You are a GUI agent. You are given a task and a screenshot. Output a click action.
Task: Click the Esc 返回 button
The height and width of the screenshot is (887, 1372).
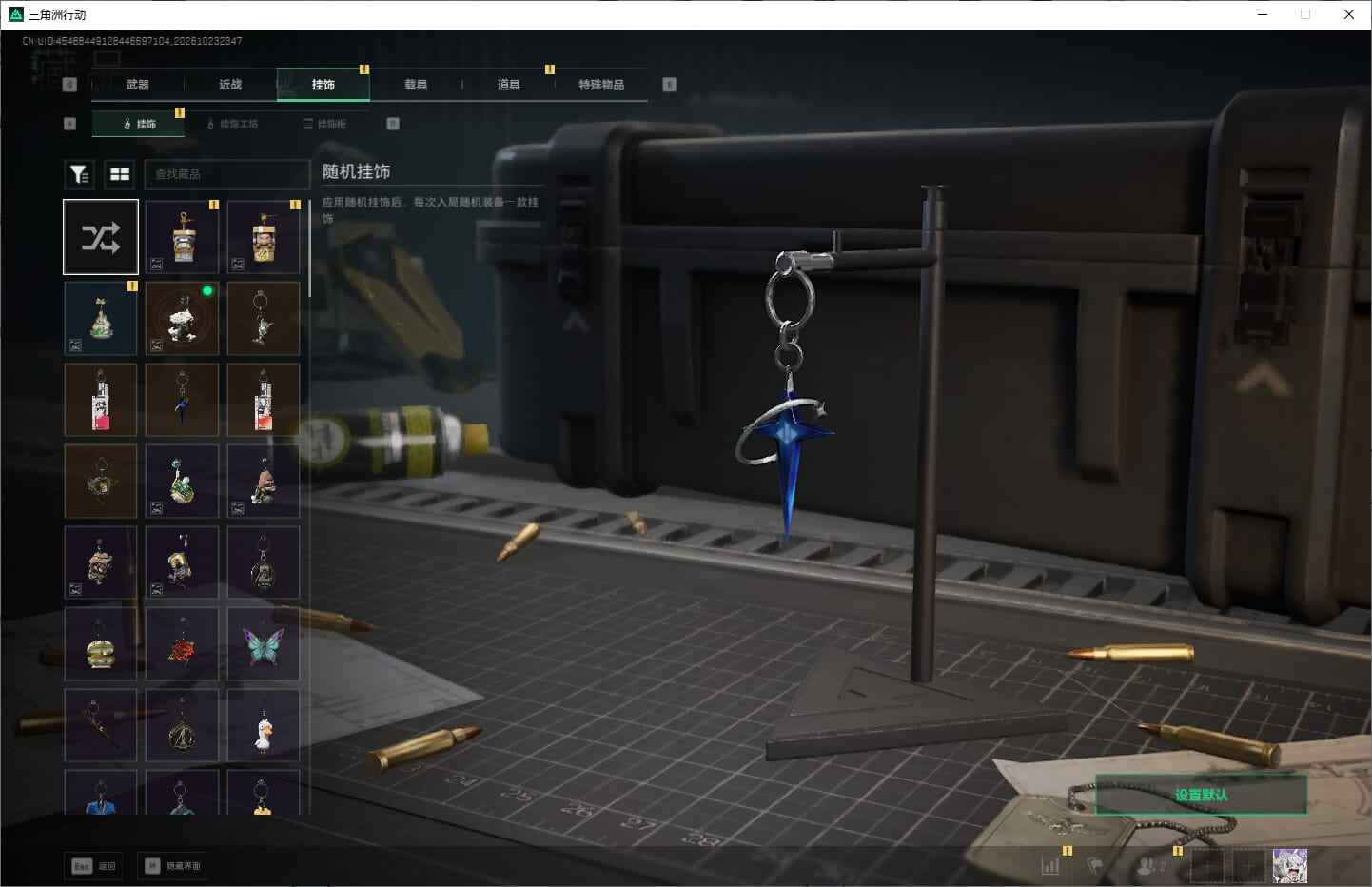click(93, 866)
